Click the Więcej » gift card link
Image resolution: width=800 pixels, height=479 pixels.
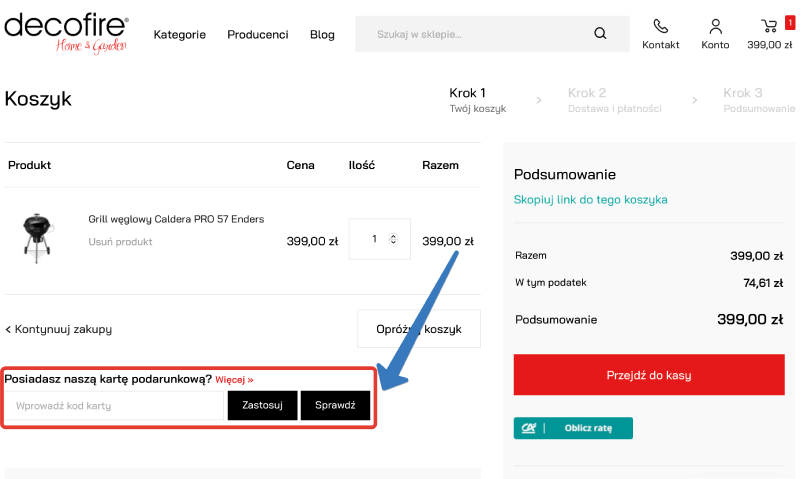[235, 380]
